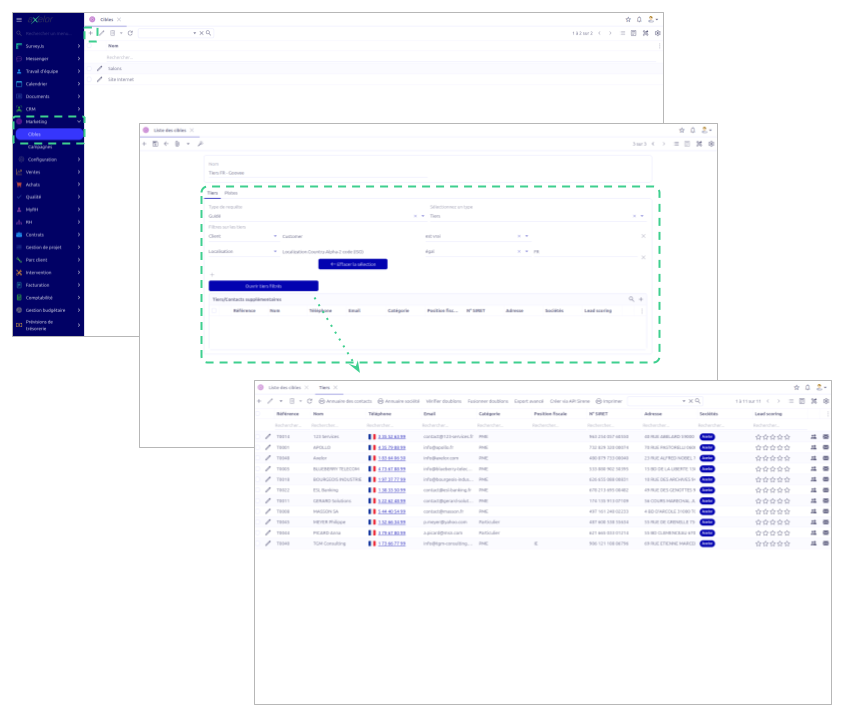Click the refresh icon in Cibles toolbar
The image size is (844, 717).
[x=130, y=33]
